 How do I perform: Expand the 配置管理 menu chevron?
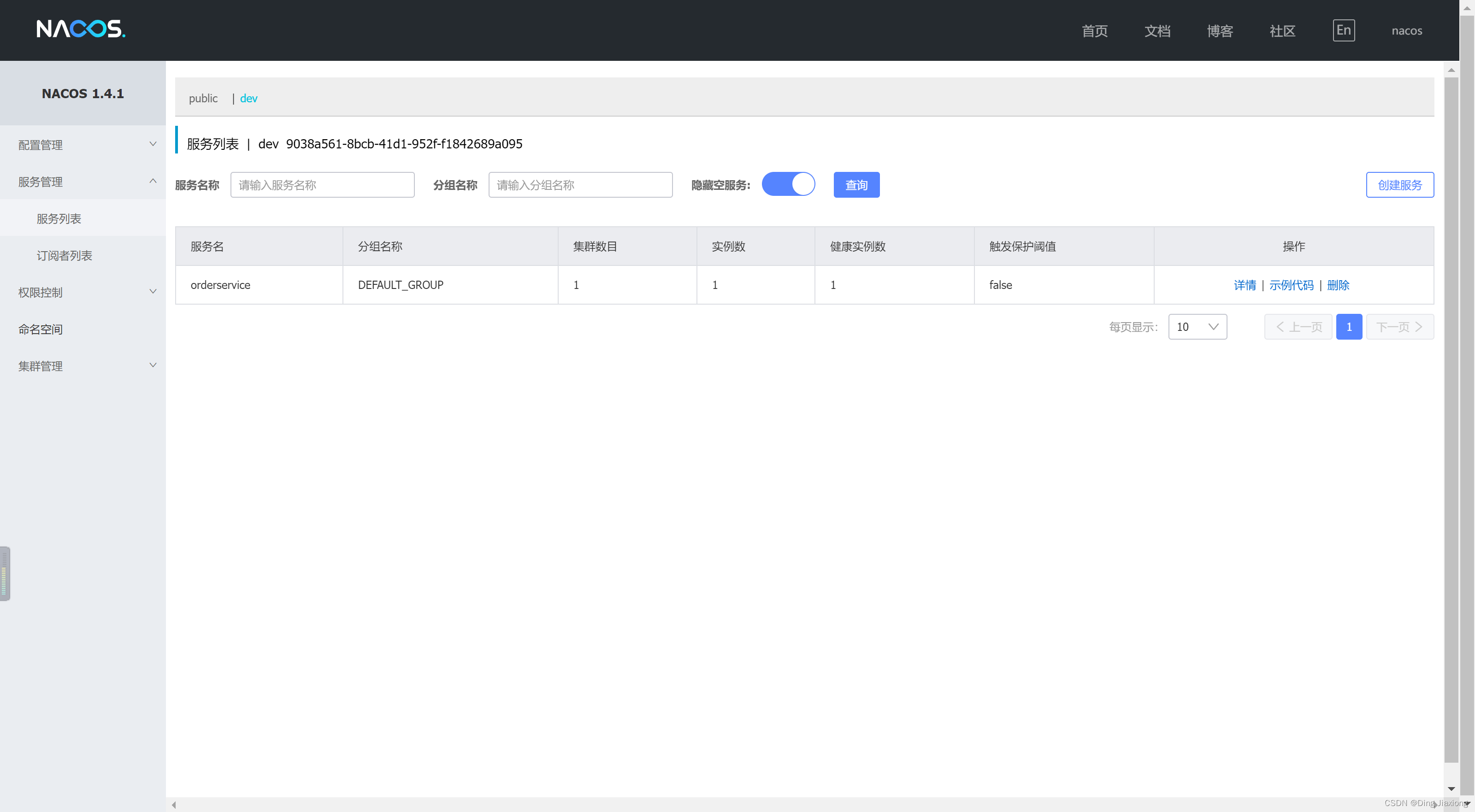point(153,144)
